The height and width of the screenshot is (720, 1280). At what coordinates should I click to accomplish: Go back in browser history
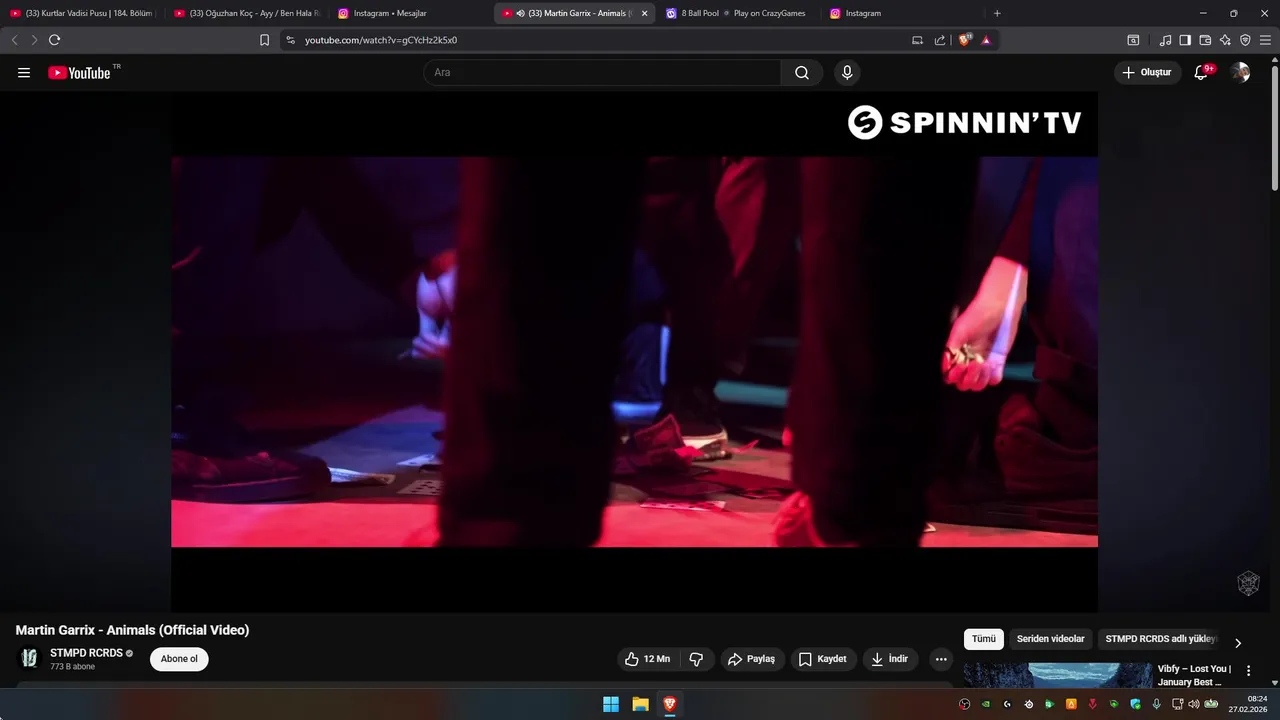tap(14, 40)
